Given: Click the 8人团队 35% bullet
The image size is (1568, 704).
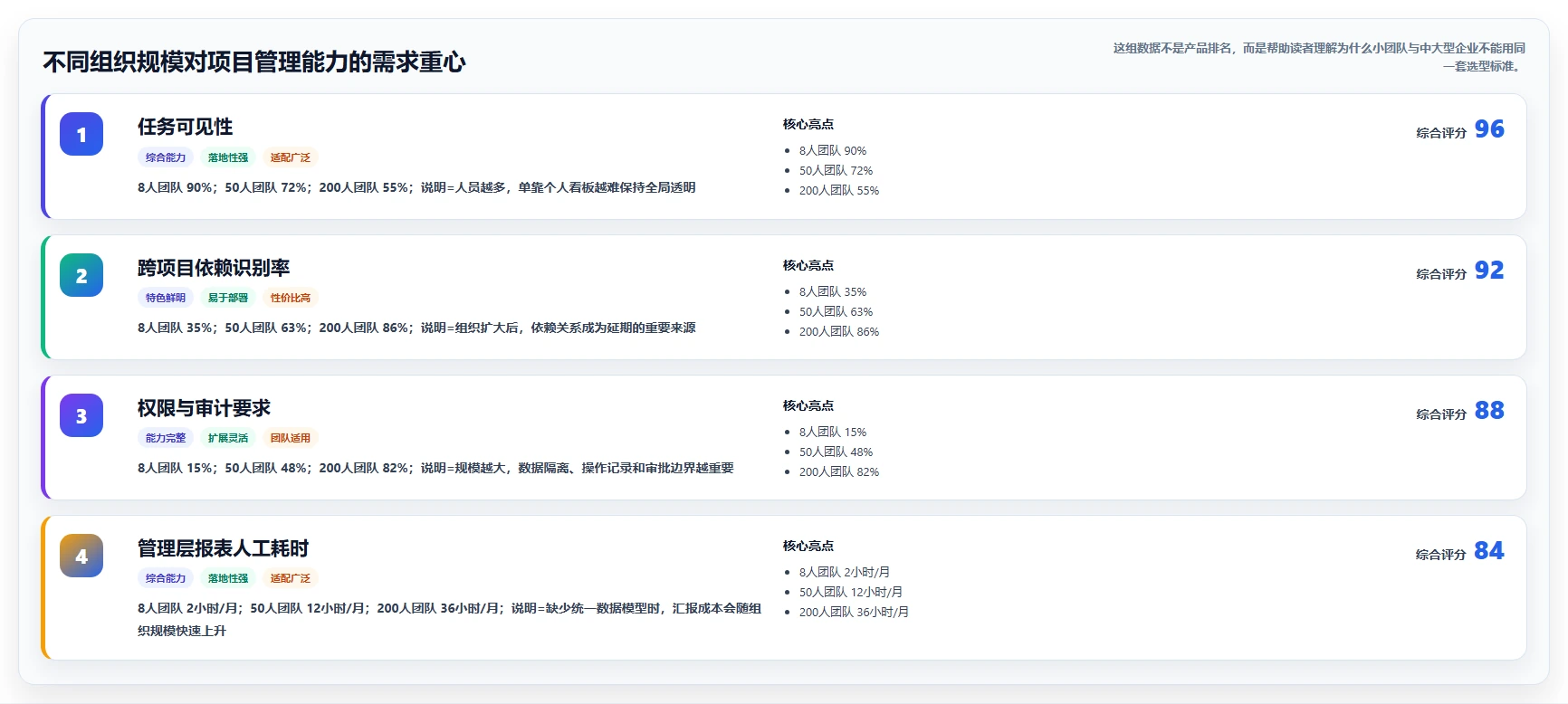Looking at the screenshot, I should coord(833,292).
